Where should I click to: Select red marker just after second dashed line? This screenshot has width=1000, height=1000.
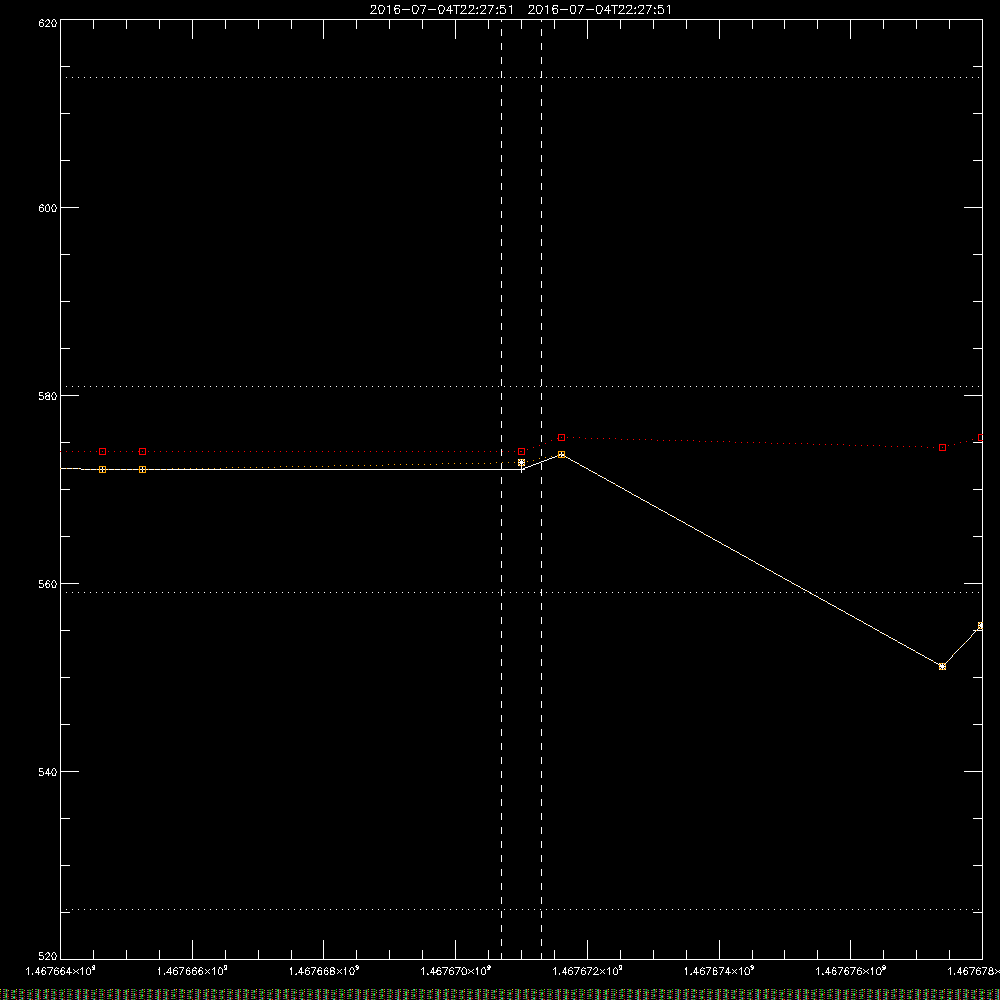[561, 438]
